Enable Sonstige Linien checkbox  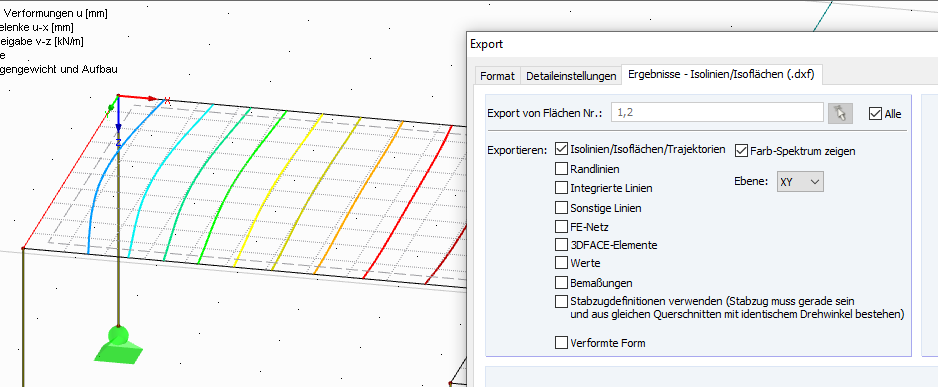[x=561, y=208]
